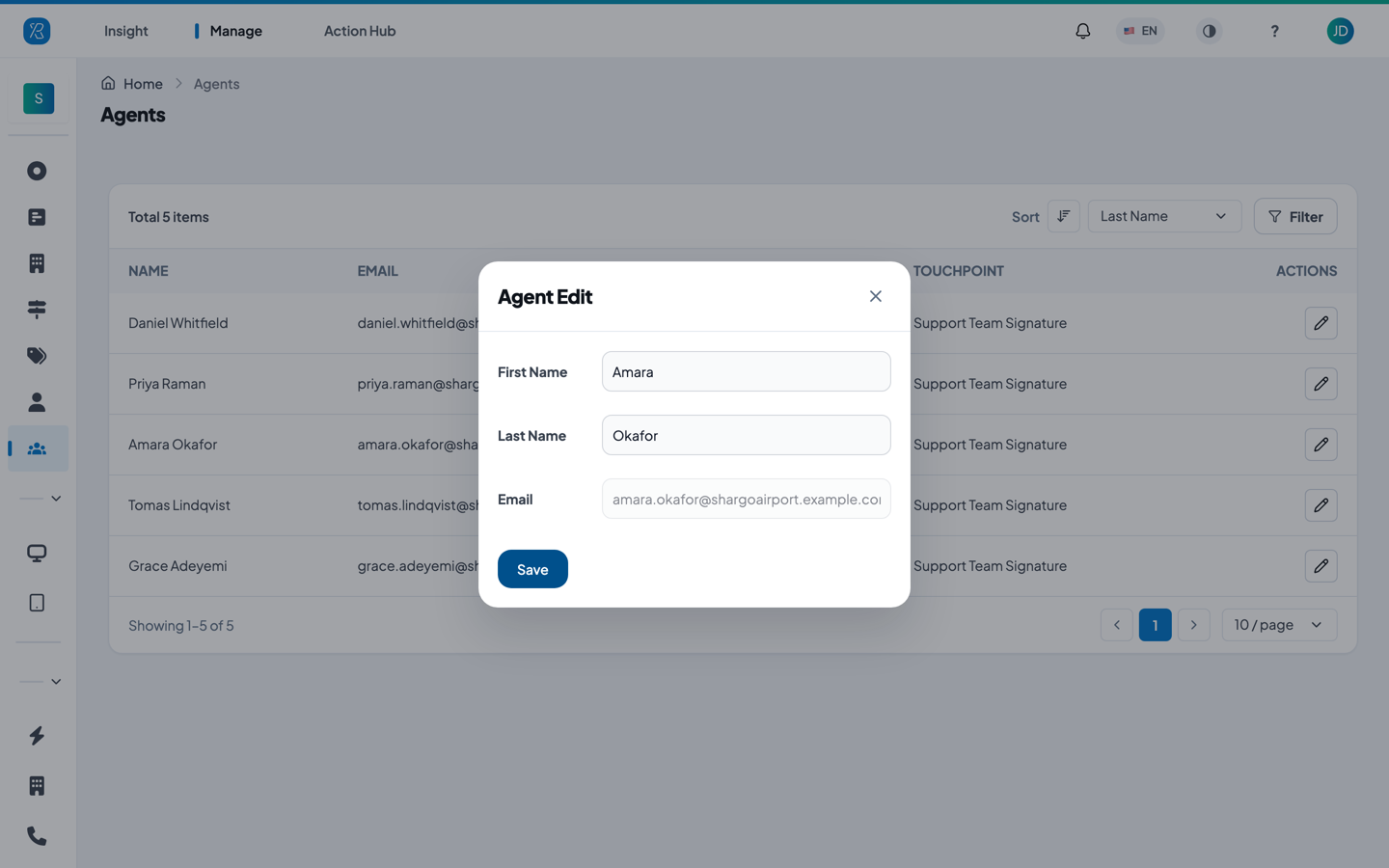Viewport: 1389px width, 868px height.
Task: Select the S workspace tile in sidebar
Action: click(39, 98)
